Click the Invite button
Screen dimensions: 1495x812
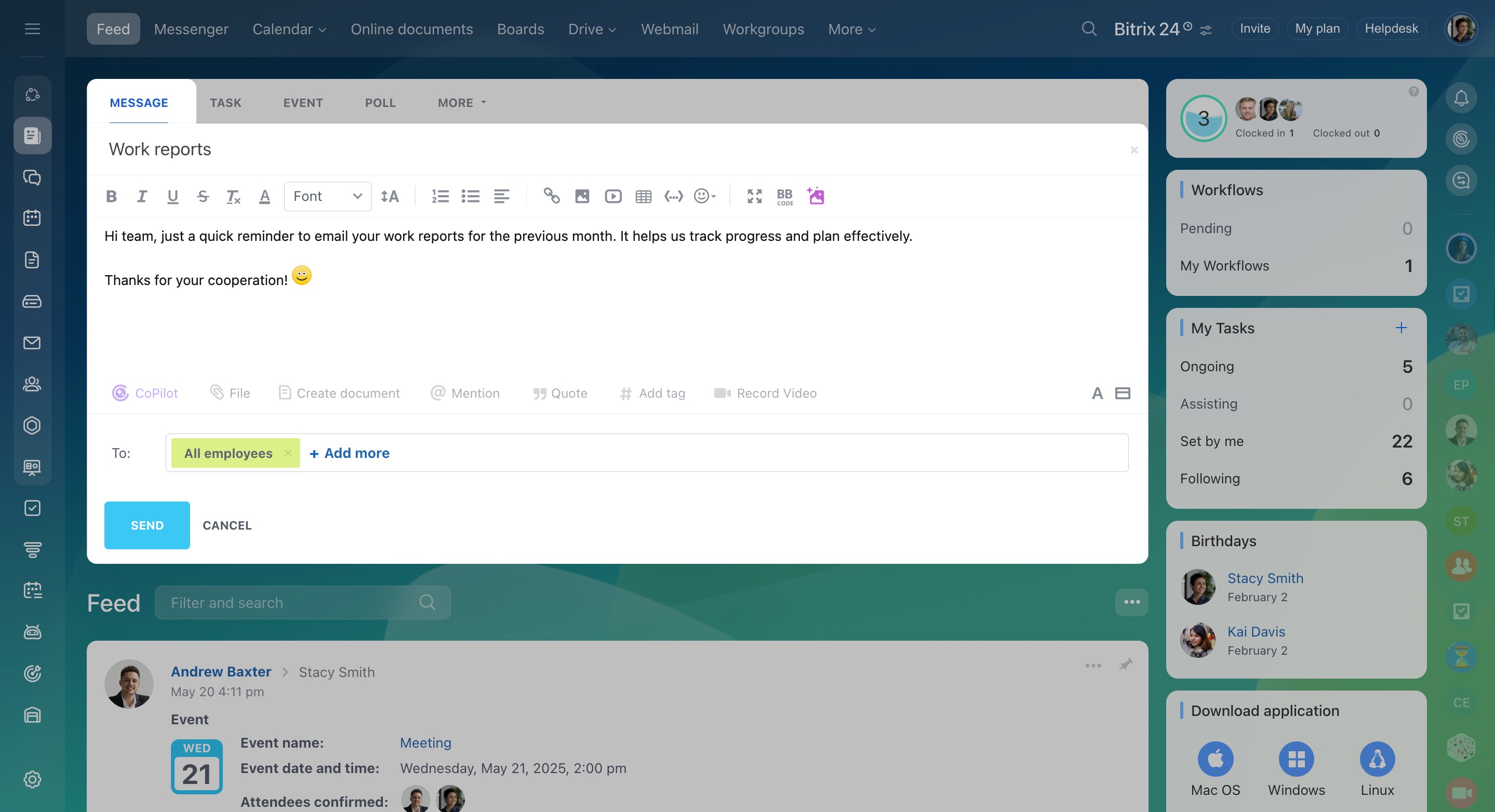click(x=1254, y=29)
